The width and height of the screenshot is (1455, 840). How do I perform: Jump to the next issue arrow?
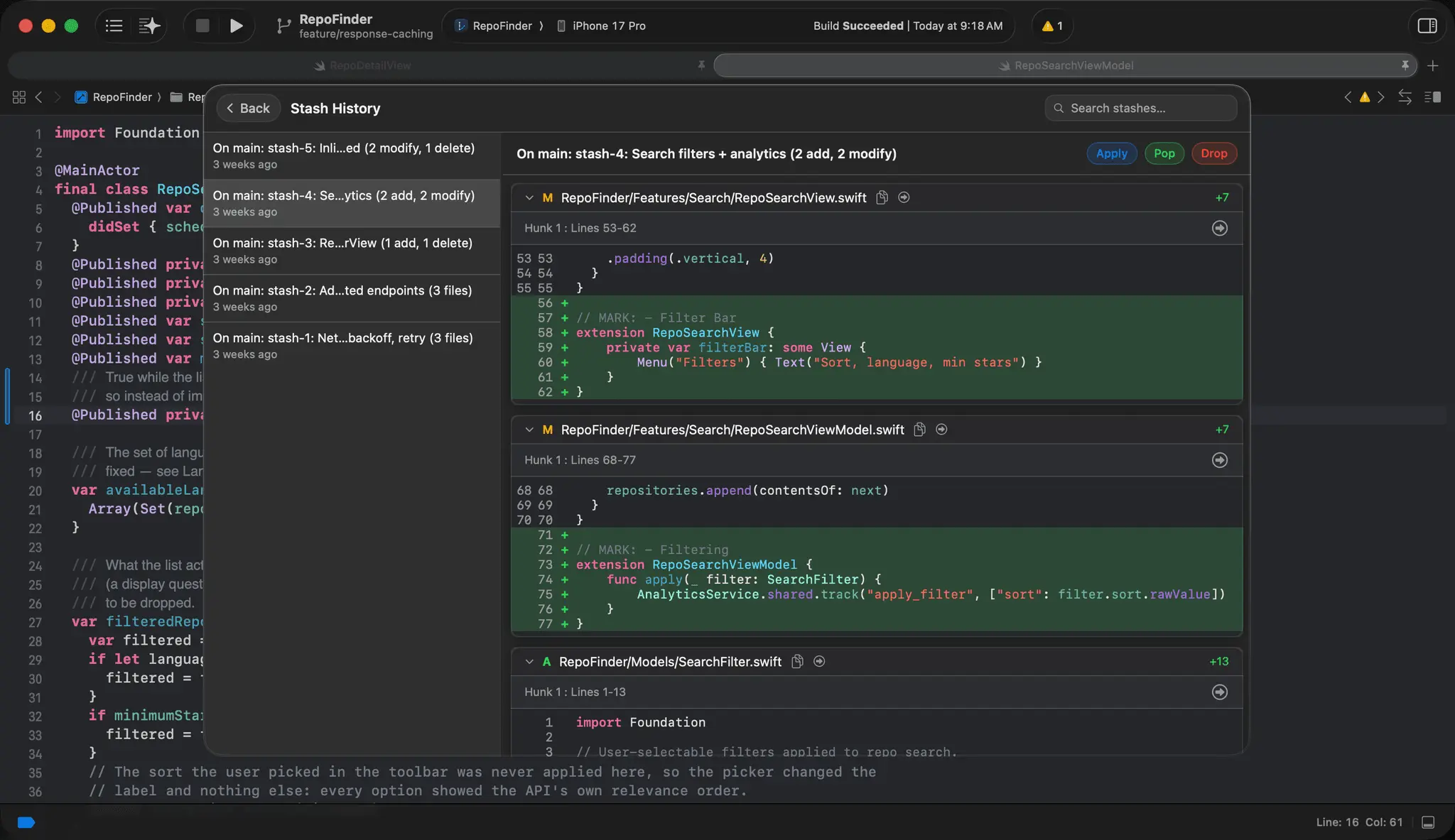pyautogui.click(x=1381, y=97)
